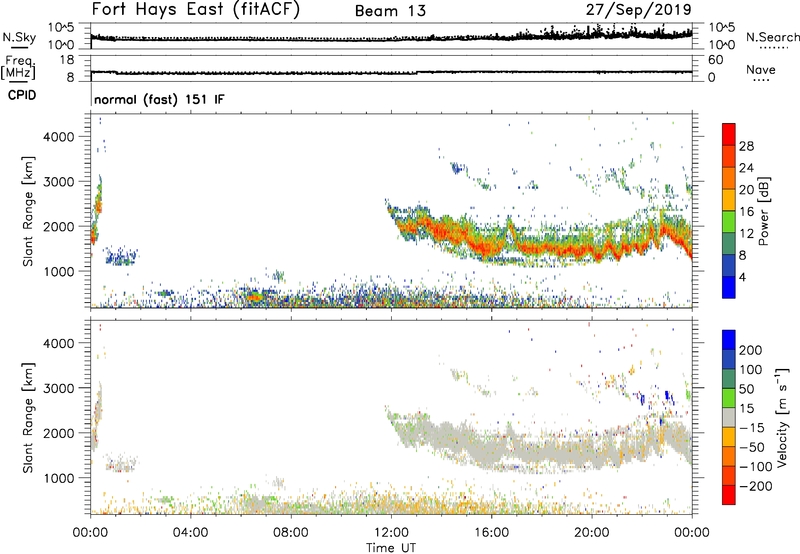
Task: Click the '18' frequency axis value
Action: (x=67, y=60)
